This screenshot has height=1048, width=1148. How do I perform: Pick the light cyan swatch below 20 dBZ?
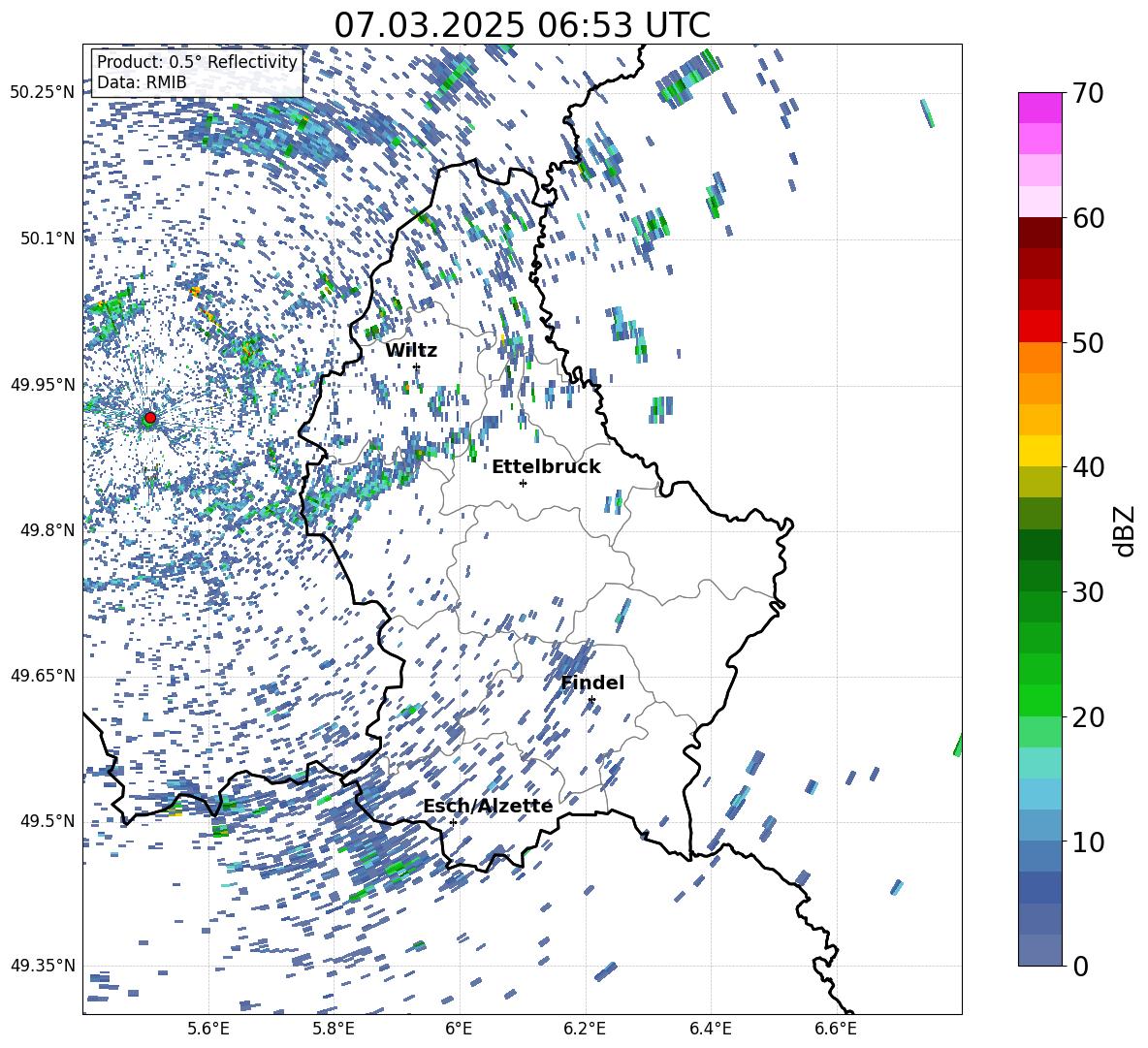coord(1039,763)
